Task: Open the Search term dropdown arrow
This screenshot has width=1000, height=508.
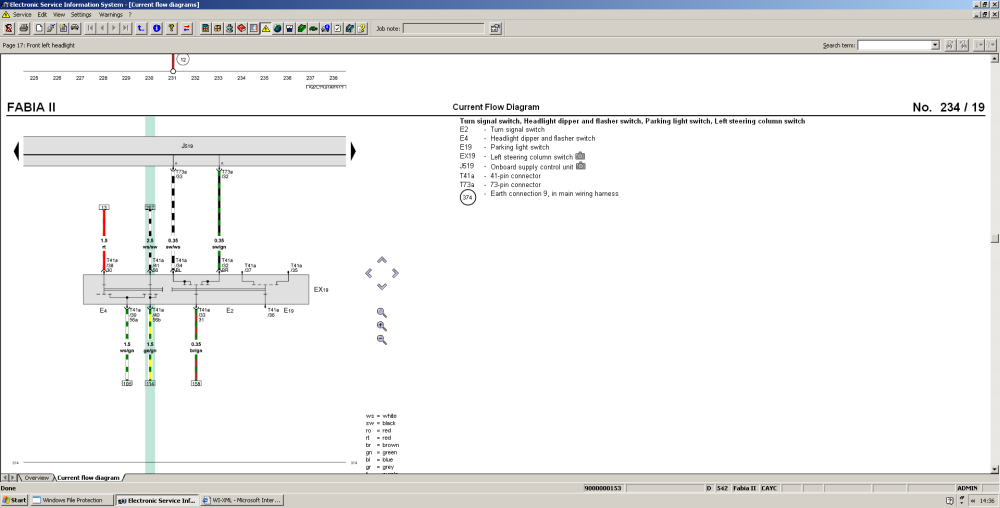Action: tap(935, 45)
